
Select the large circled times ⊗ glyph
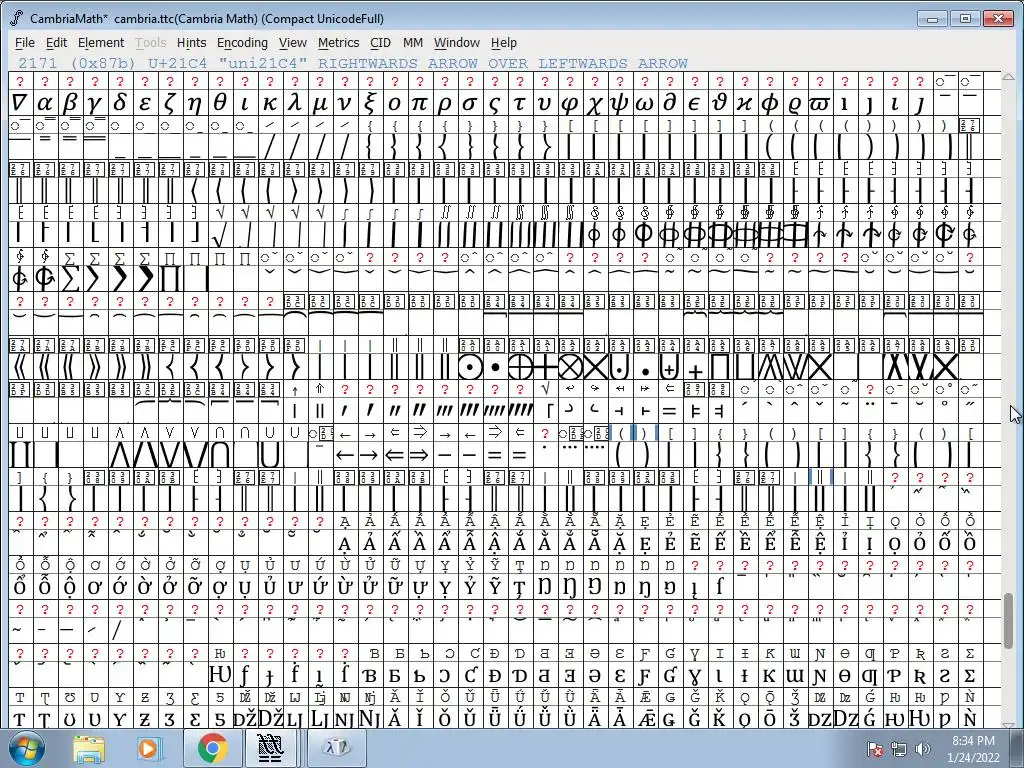tap(570, 367)
